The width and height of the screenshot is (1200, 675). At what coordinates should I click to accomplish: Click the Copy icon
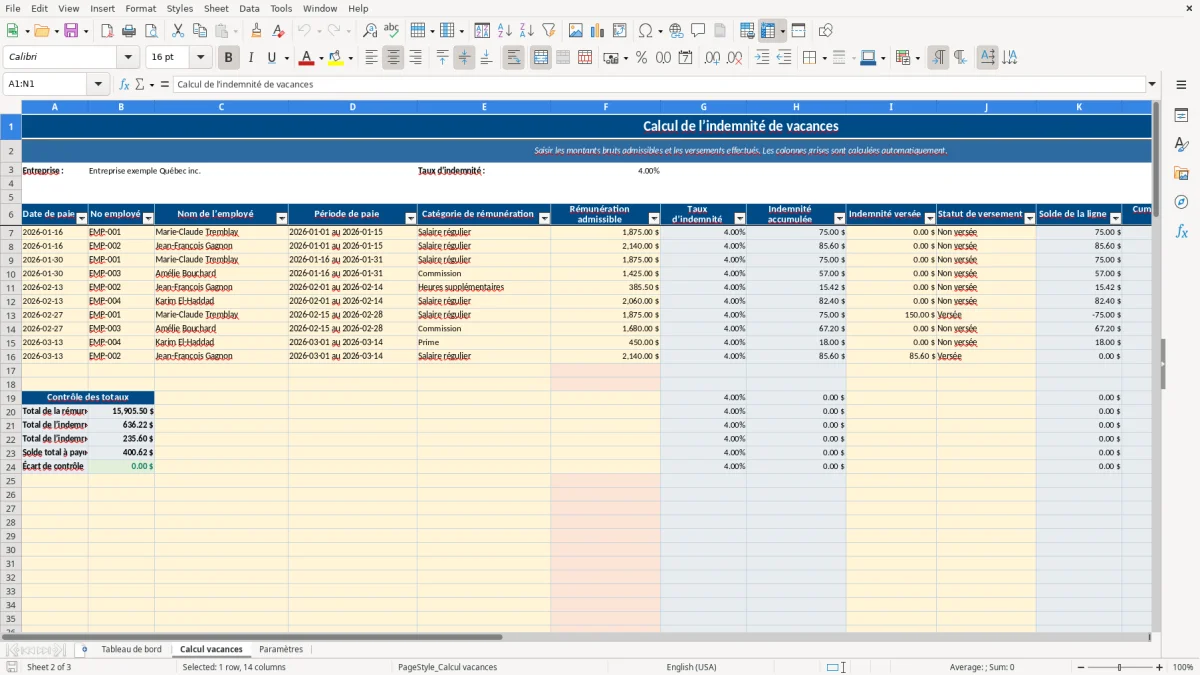coord(199,31)
